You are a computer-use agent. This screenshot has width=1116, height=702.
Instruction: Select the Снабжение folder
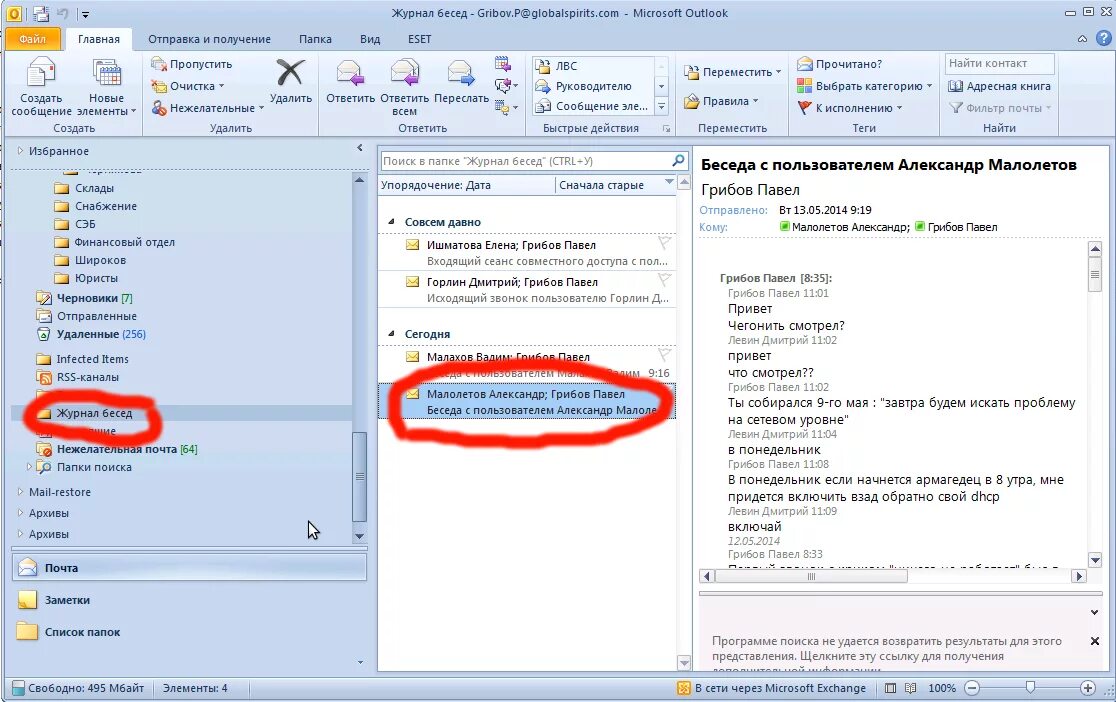coord(106,206)
